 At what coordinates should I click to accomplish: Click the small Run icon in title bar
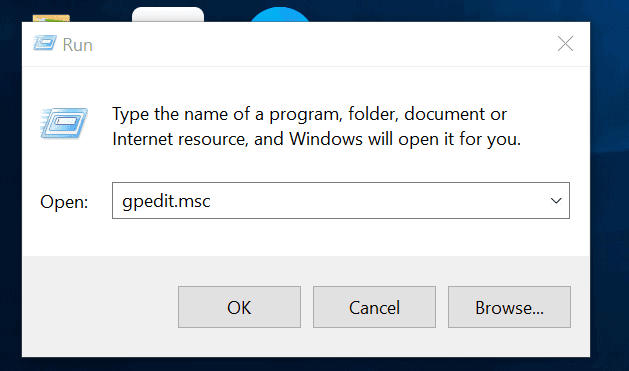click(45, 43)
